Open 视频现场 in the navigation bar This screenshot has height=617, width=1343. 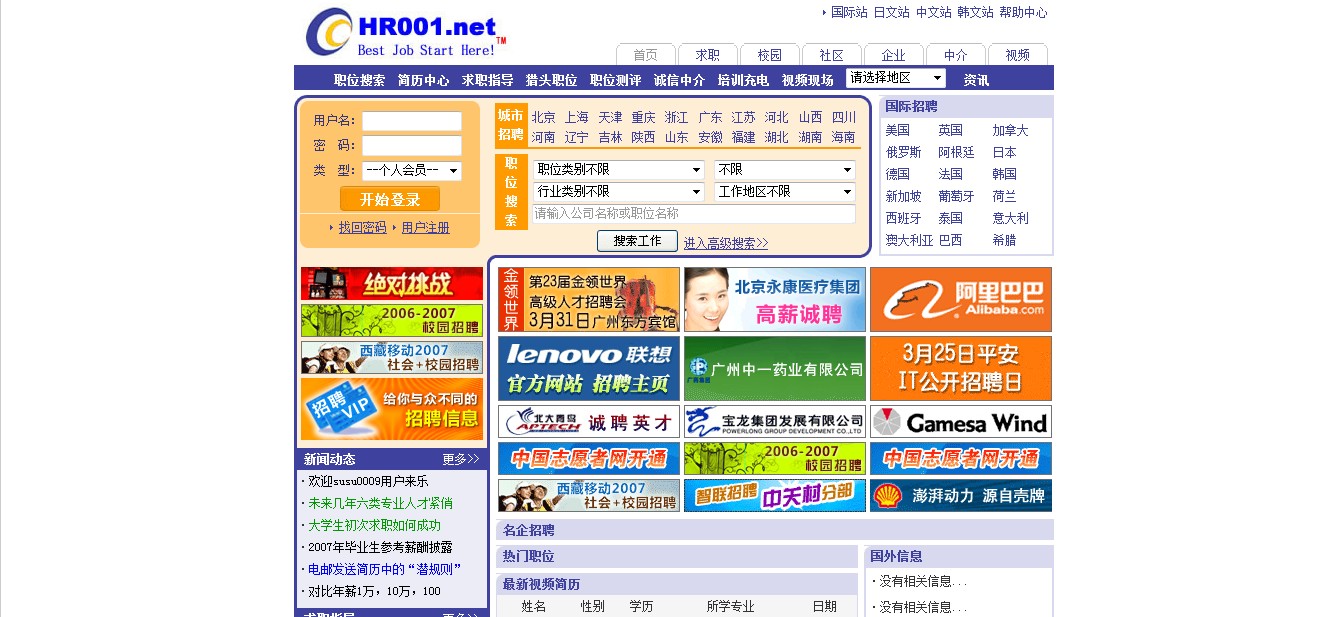(x=808, y=80)
